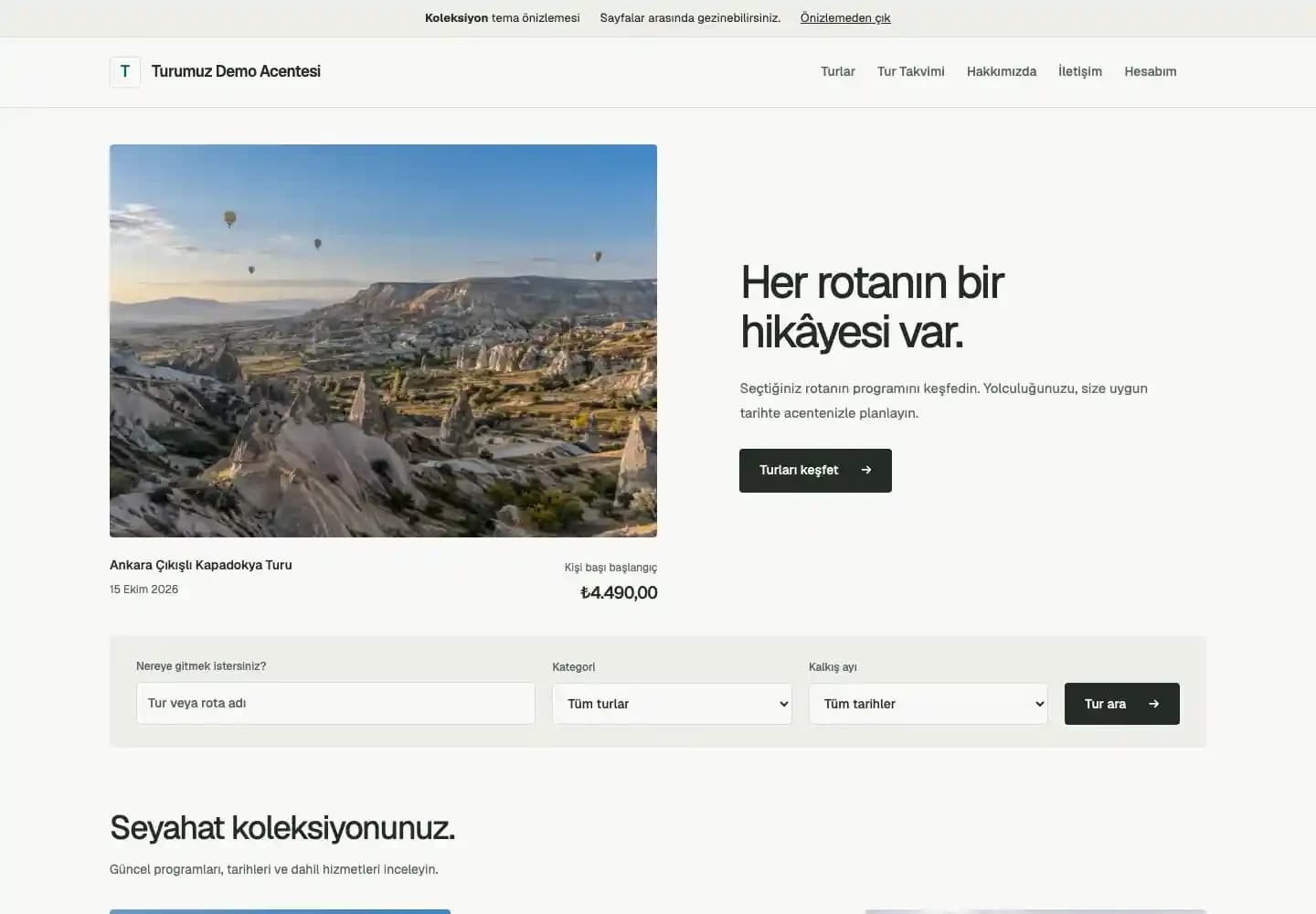
Task: Go to Turlar in the navigation
Action: (838, 71)
